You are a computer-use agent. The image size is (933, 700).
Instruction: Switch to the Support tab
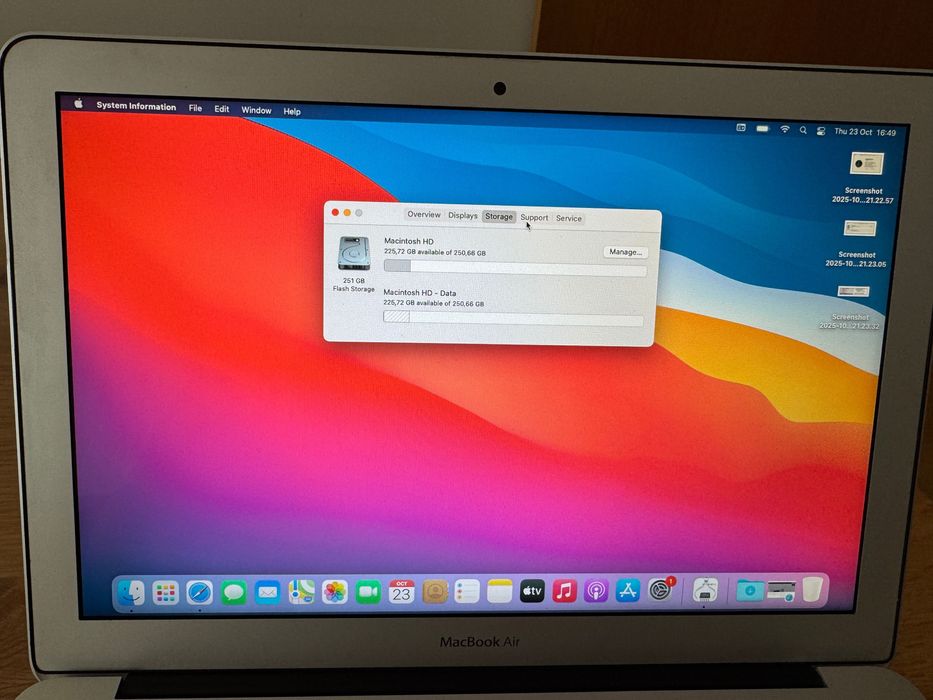point(534,217)
